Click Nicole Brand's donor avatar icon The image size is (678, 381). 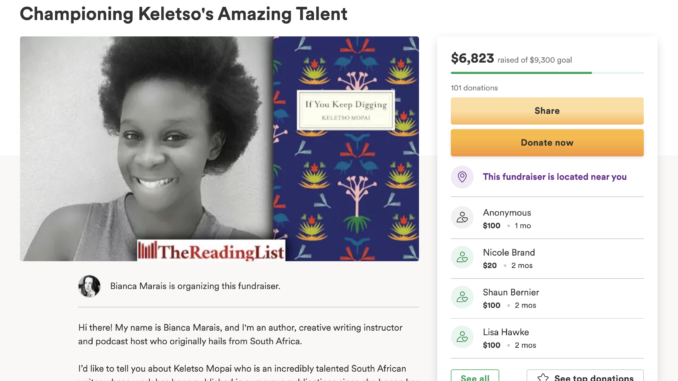point(462,257)
